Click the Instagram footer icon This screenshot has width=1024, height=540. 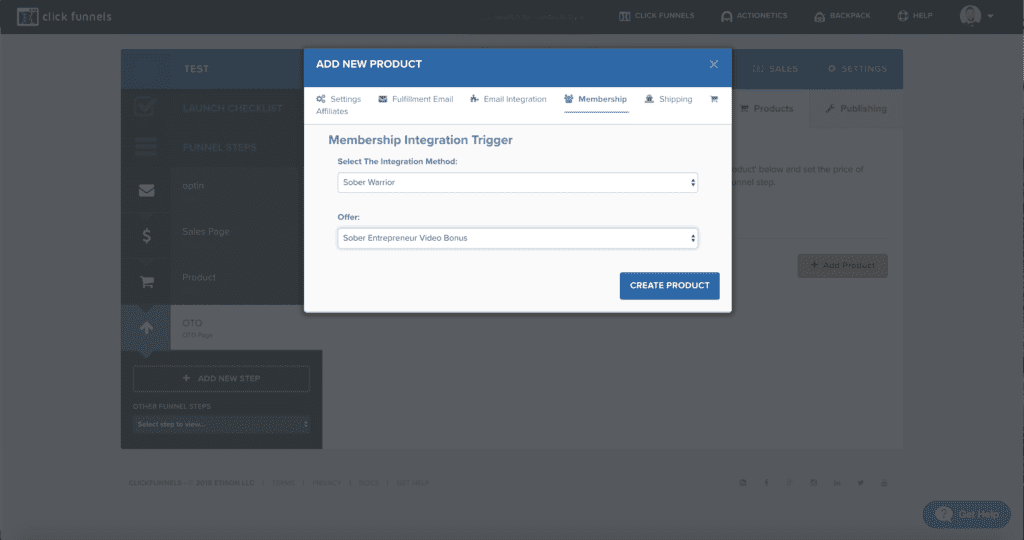click(x=813, y=483)
